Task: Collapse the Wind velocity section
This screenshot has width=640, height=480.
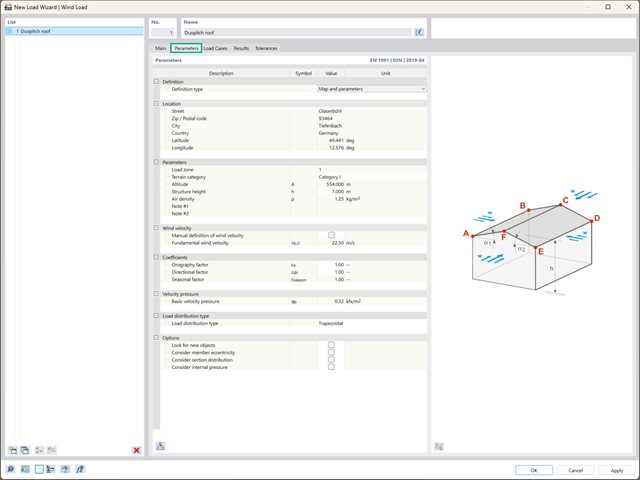Action: 156,228
